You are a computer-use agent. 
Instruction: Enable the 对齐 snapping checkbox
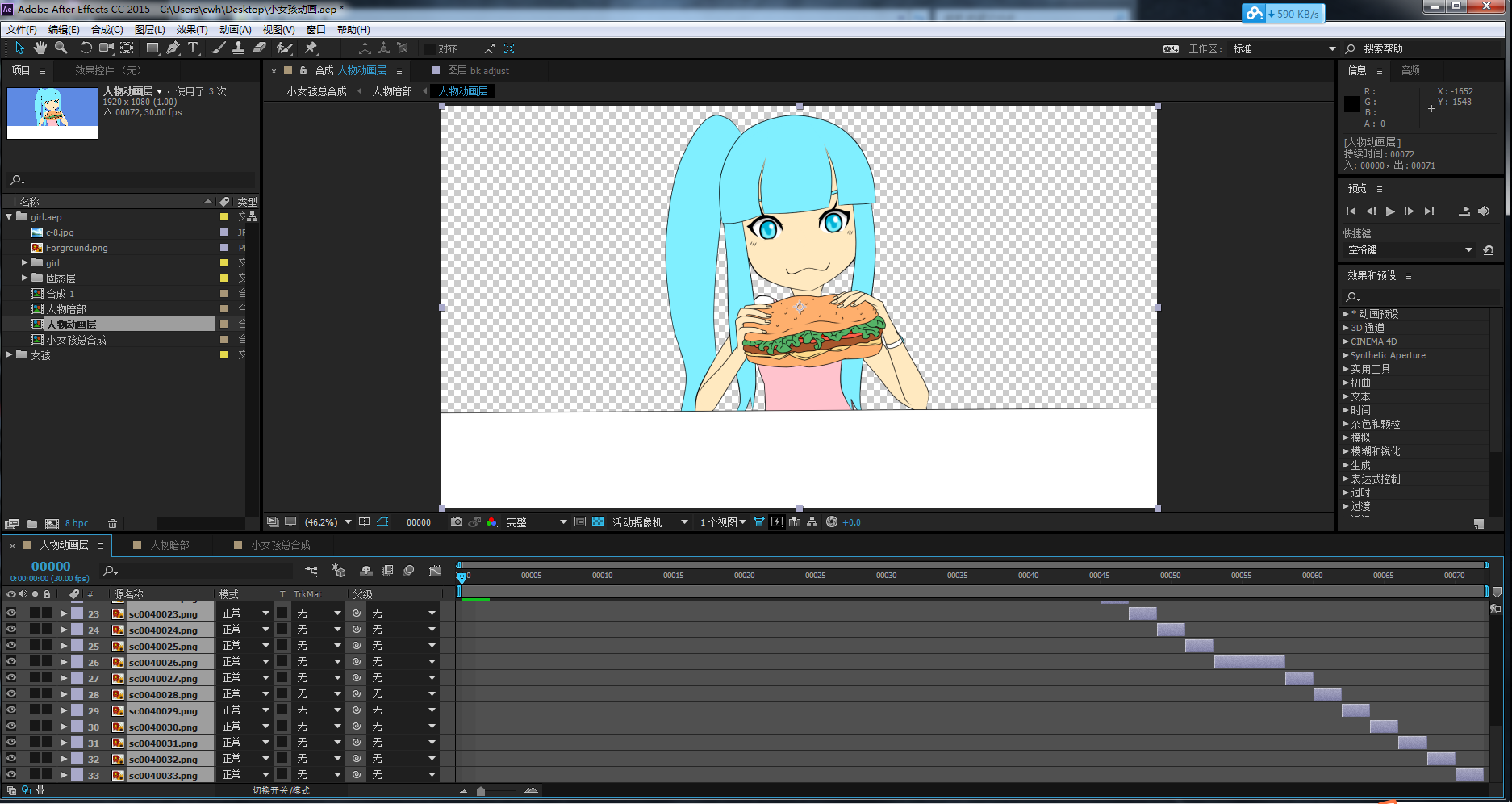pos(430,49)
